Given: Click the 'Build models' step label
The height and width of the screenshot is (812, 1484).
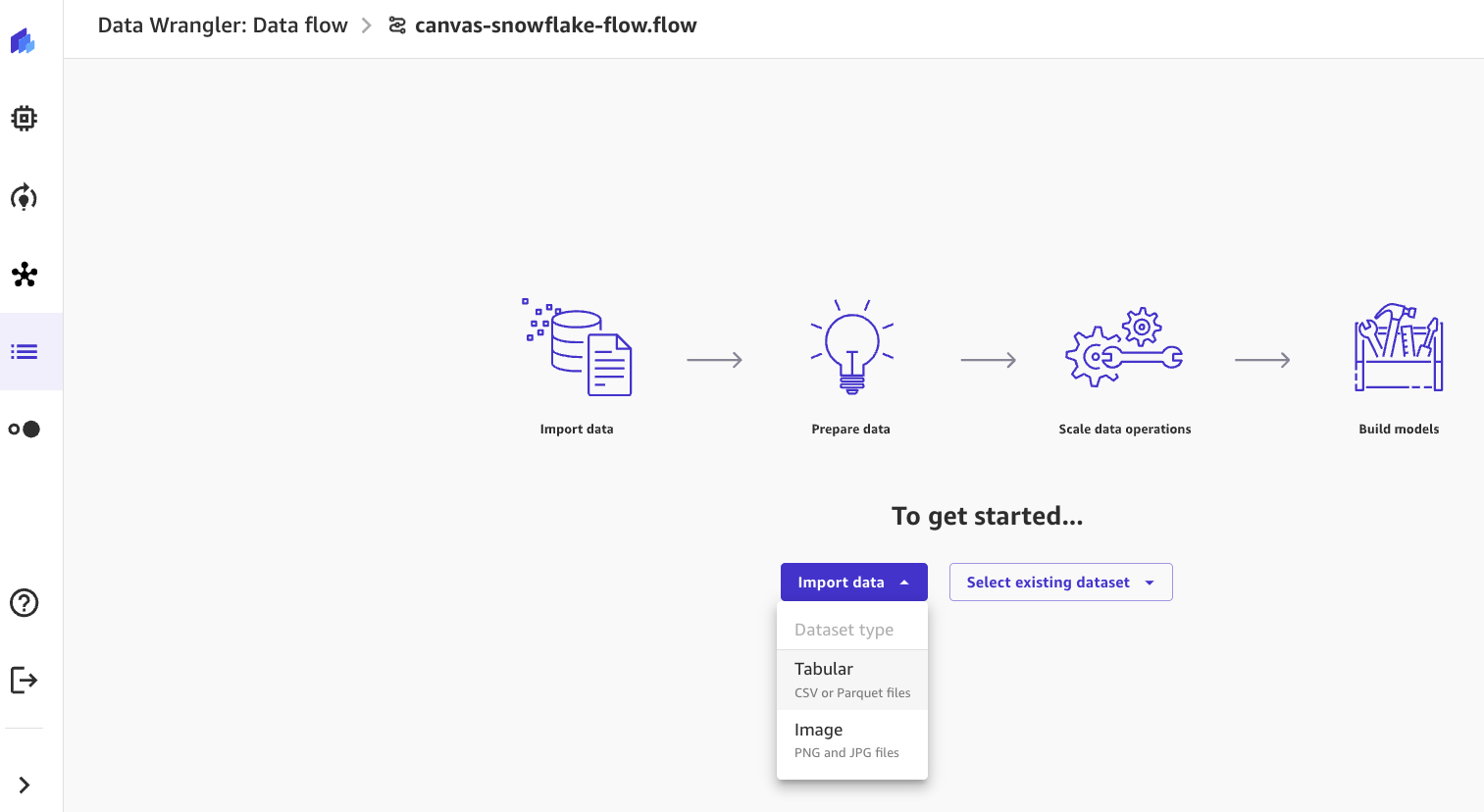Looking at the screenshot, I should coord(1399,430).
